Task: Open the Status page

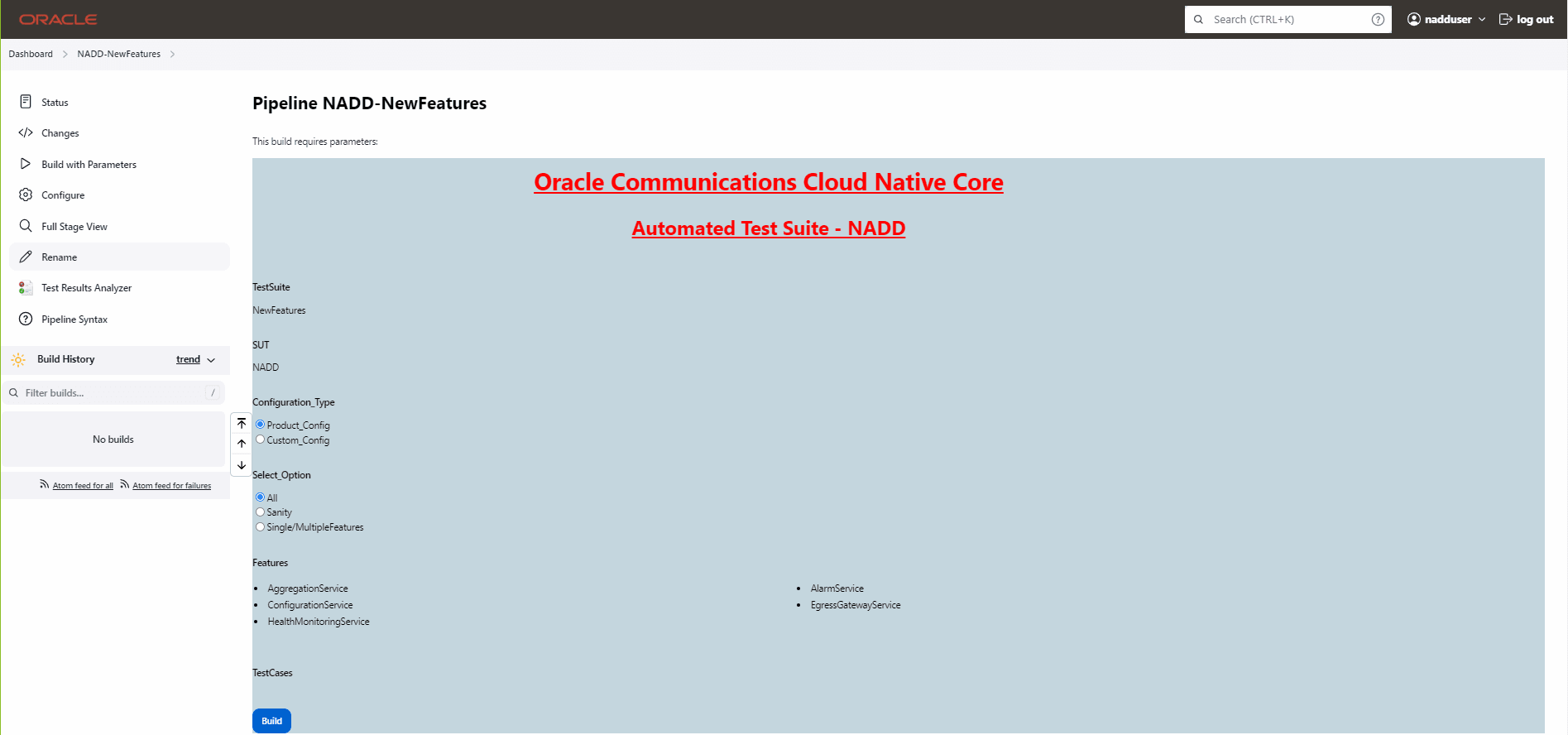Action: [x=120, y=102]
